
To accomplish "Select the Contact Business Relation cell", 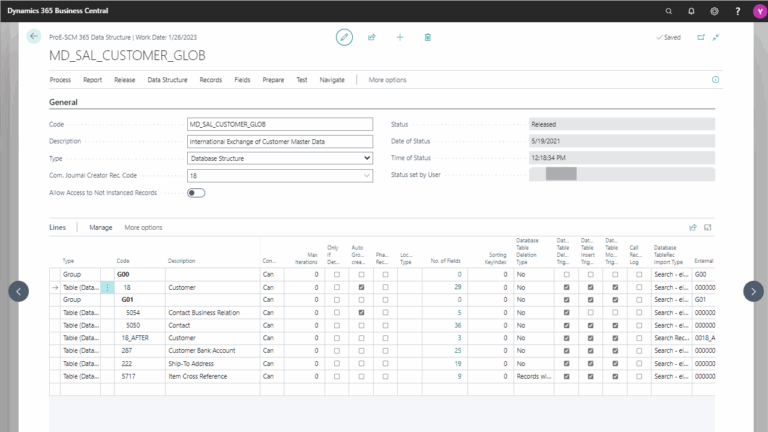I will [x=213, y=312].
